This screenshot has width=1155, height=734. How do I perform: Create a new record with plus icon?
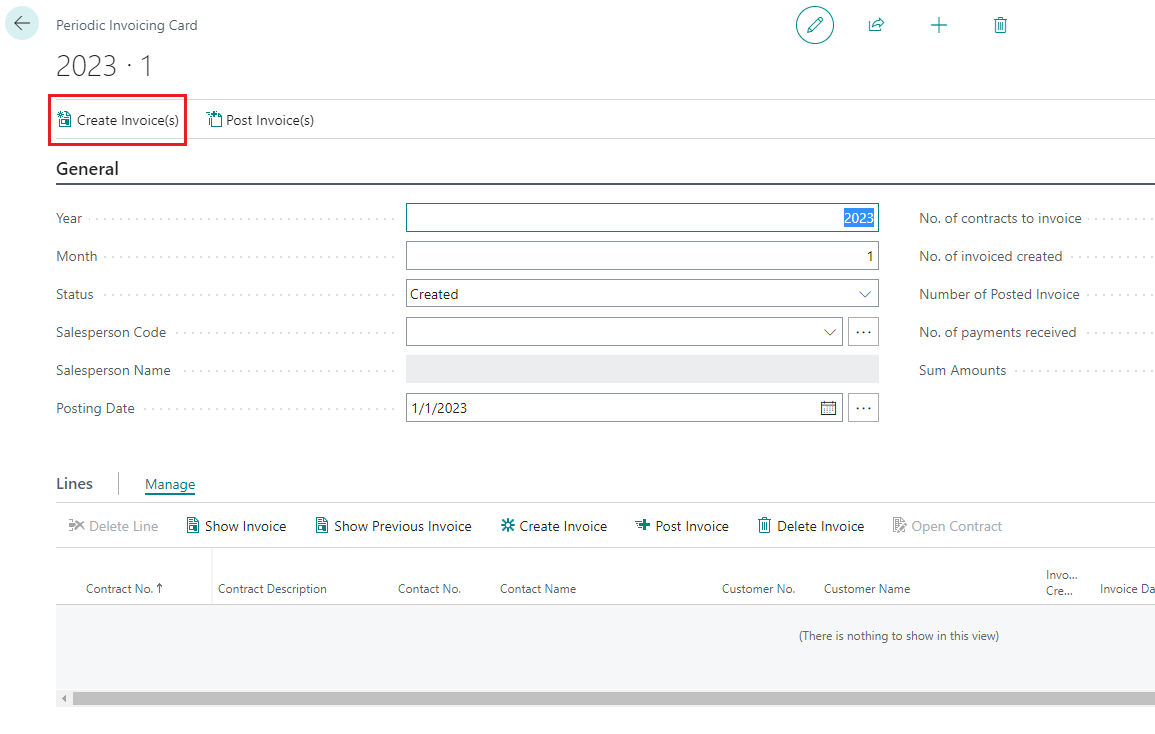(938, 25)
